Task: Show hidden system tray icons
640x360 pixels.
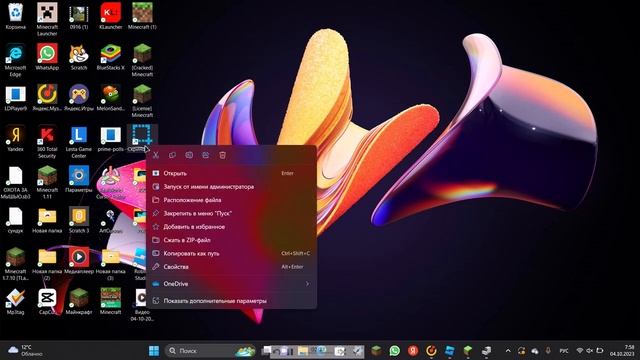Action: coord(508,351)
